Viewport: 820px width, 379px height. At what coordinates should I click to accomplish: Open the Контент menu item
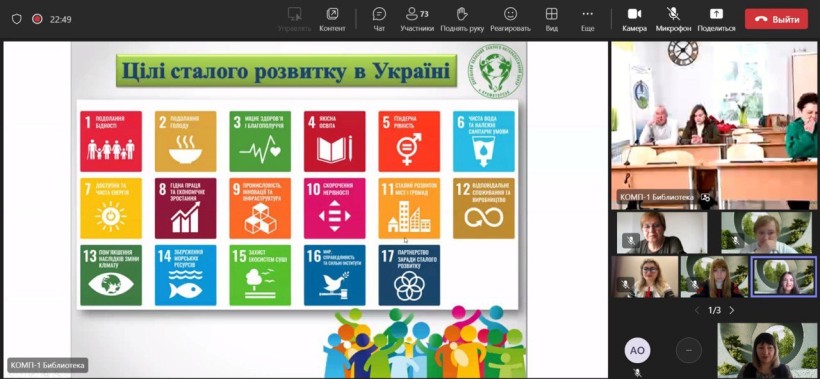tap(332, 19)
